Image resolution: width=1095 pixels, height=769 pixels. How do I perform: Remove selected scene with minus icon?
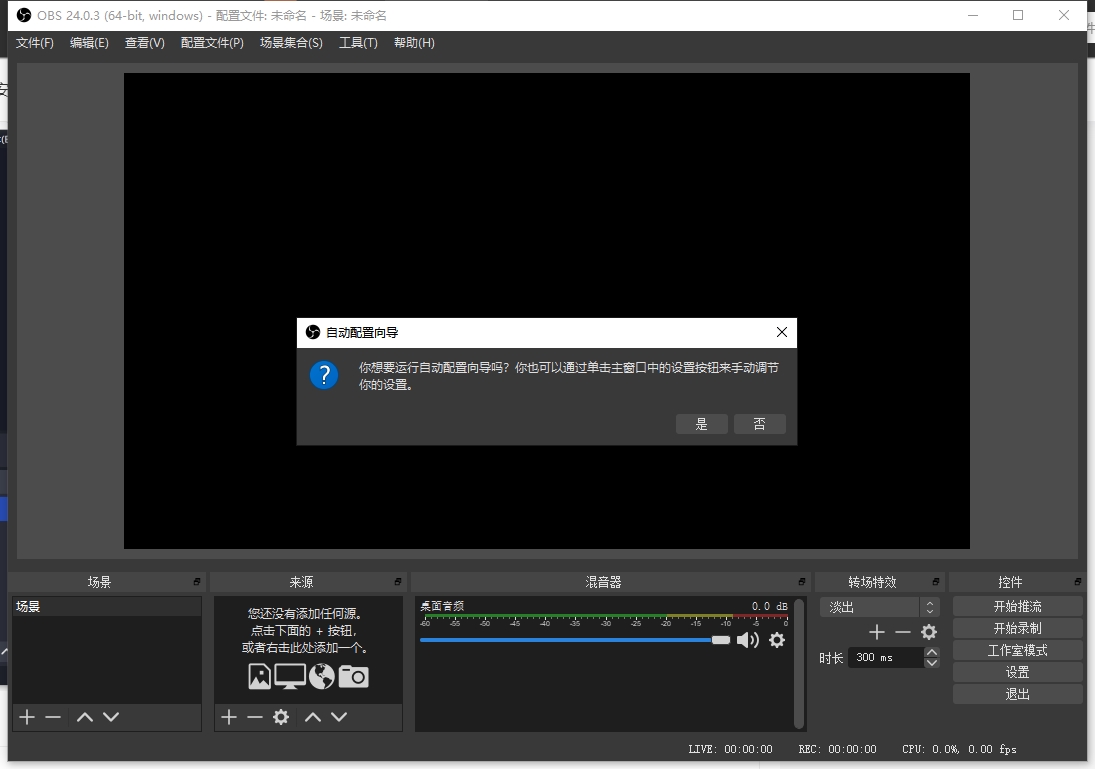click(53, 717)
